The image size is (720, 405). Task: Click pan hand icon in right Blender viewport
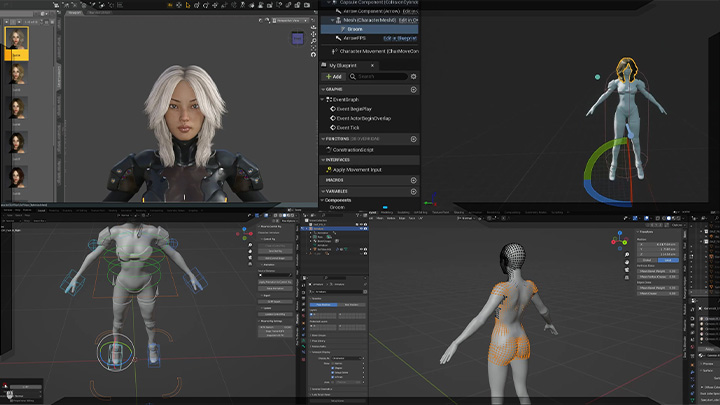click(x=627, y=262)
